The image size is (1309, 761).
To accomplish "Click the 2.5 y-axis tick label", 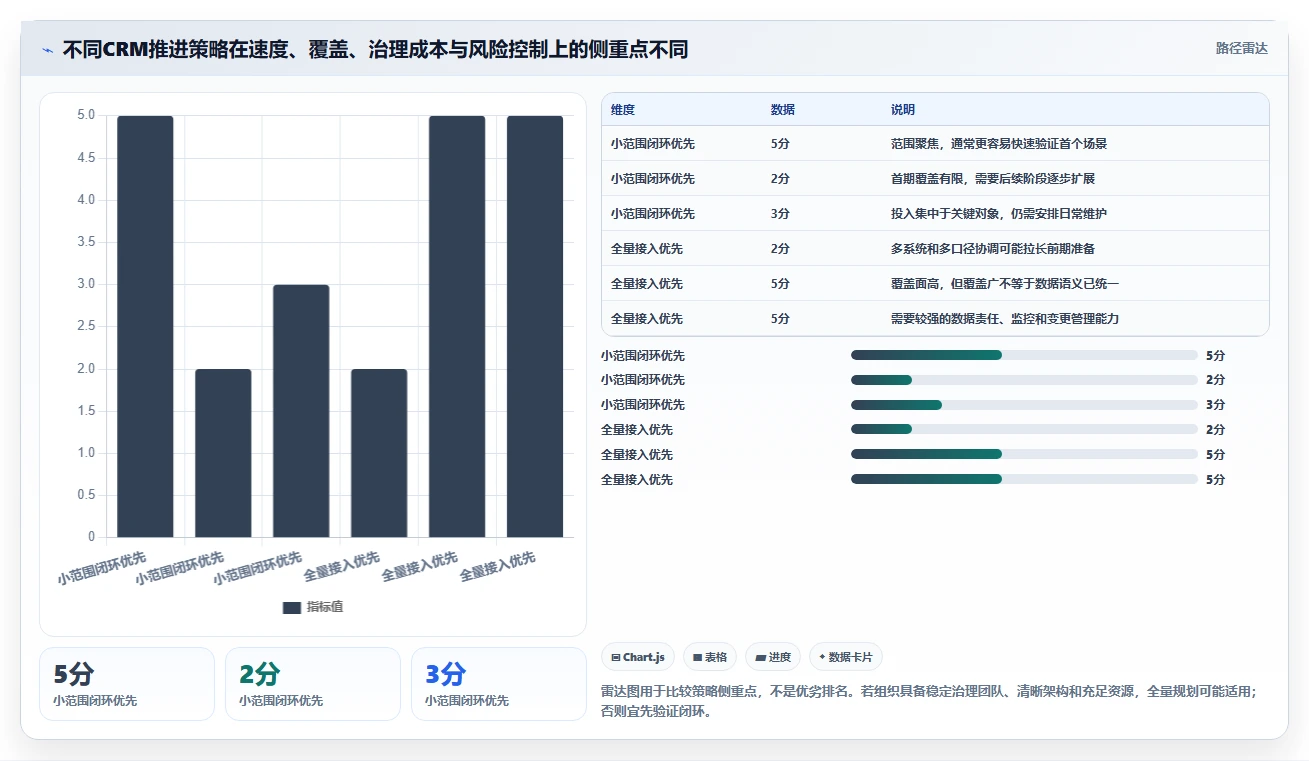I will click(x=87, y=326).
